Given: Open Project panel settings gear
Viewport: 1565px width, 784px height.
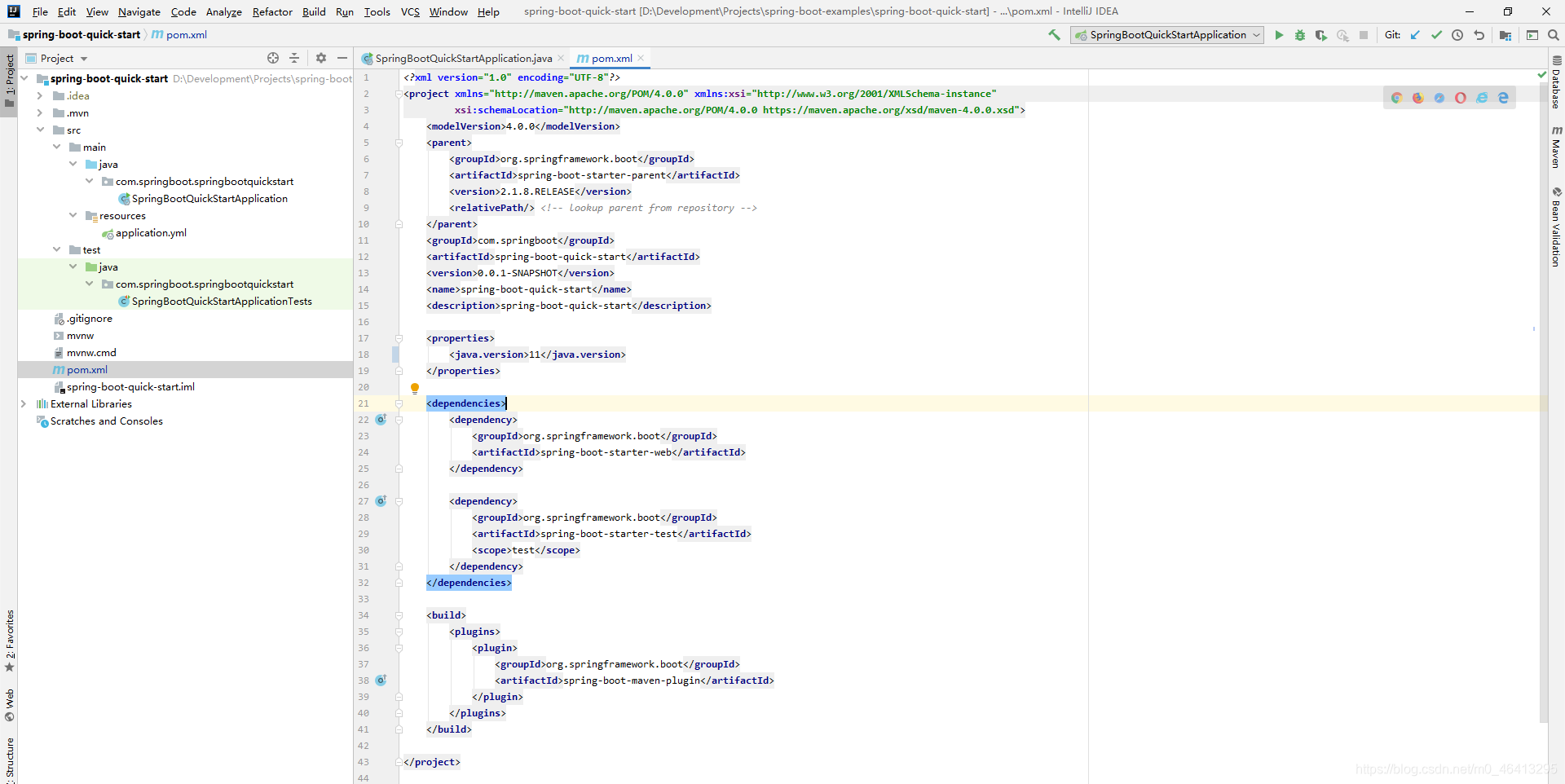Looking at the screenshot, I should pyautogui.click(x=321, y=58).
